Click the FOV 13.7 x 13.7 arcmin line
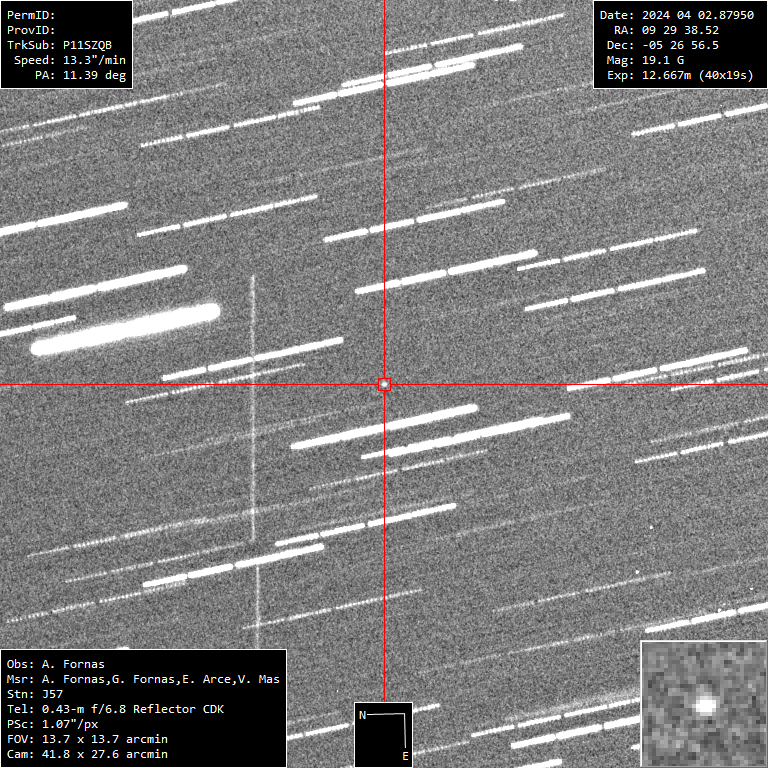The height and width of the screenshot is (768, 768). click(x=87, y=739)
